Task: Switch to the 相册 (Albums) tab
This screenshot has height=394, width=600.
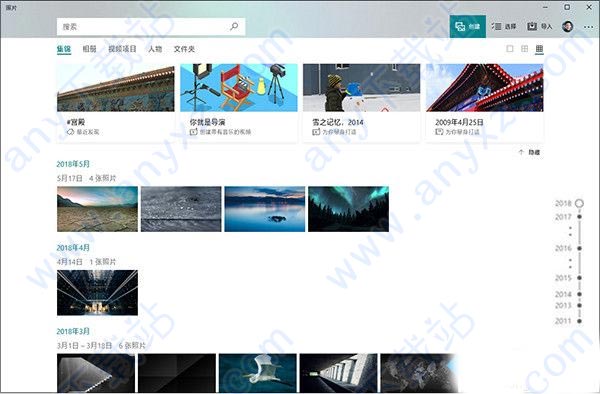Action: (89, 49)
